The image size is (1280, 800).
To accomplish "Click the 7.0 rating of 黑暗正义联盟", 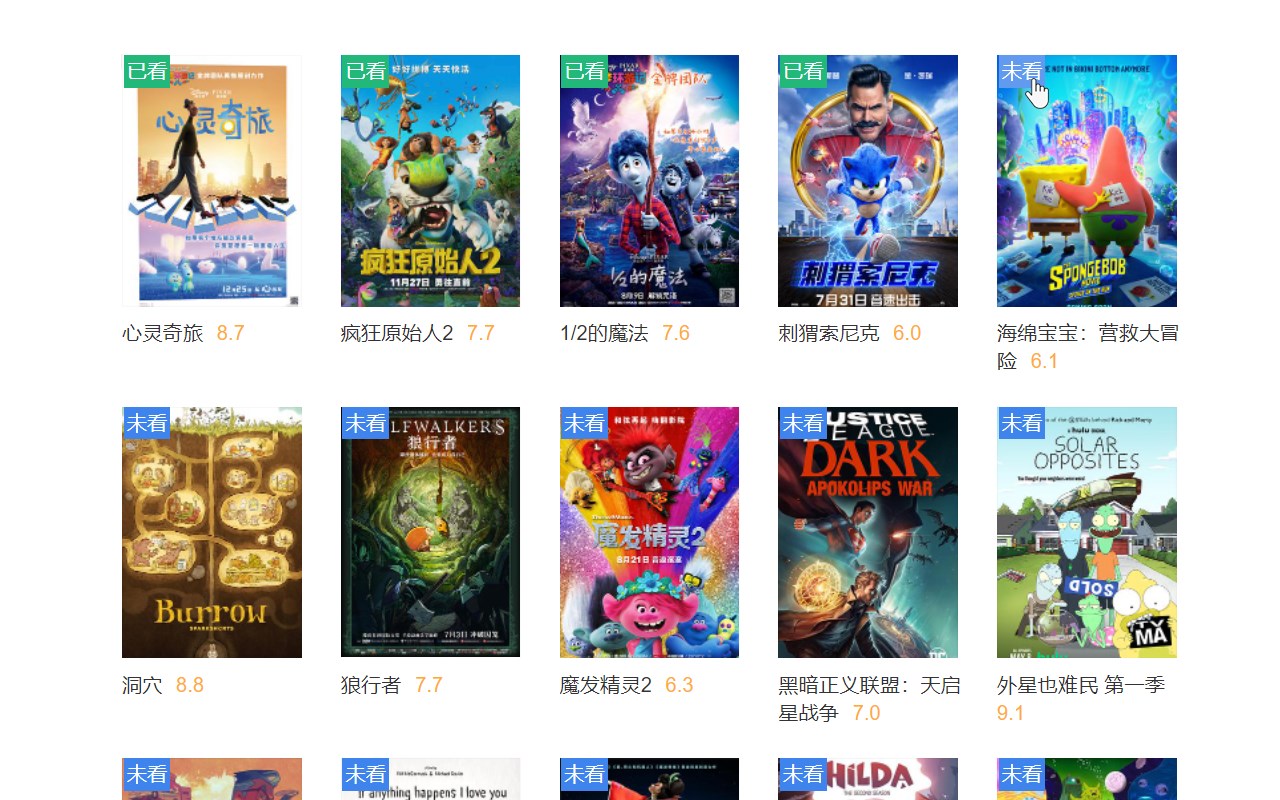I will 866,713.
